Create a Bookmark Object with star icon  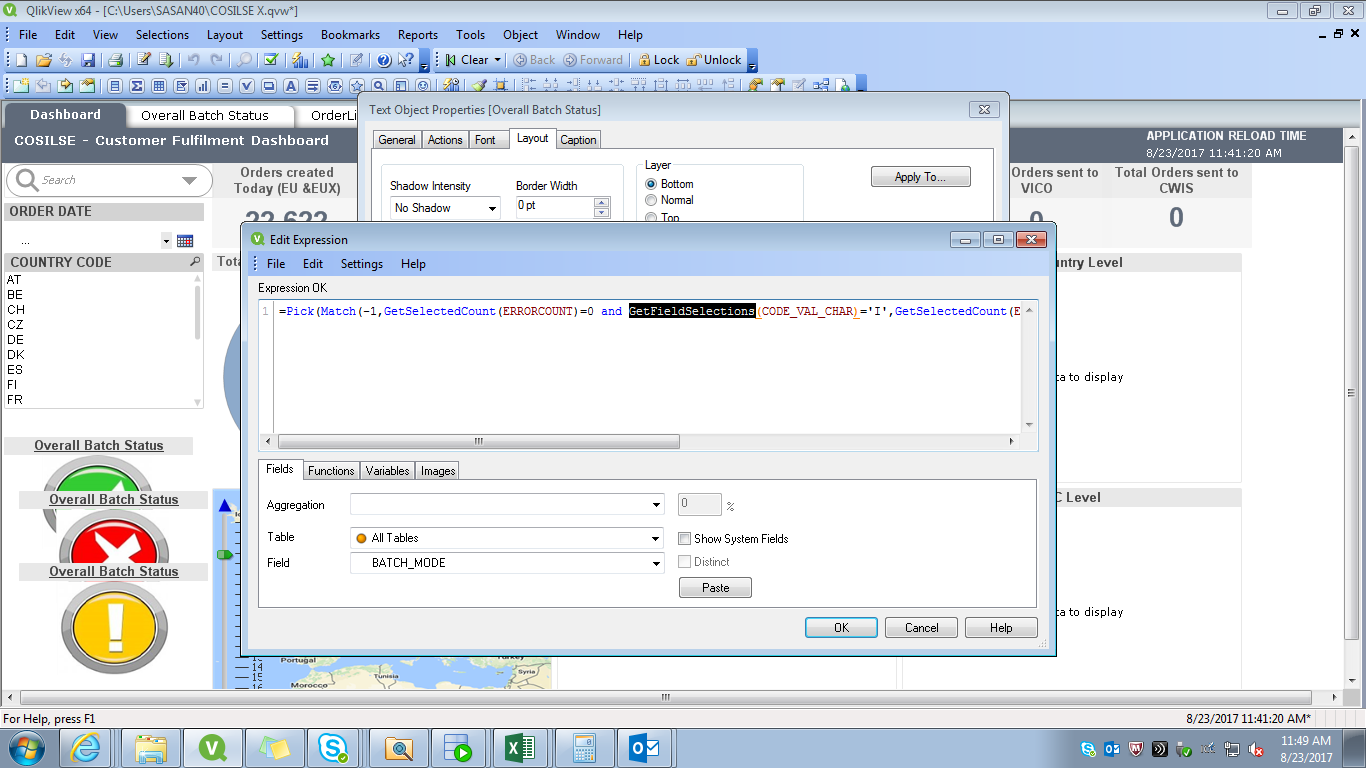pyautogui.click(x=357, y=86)
